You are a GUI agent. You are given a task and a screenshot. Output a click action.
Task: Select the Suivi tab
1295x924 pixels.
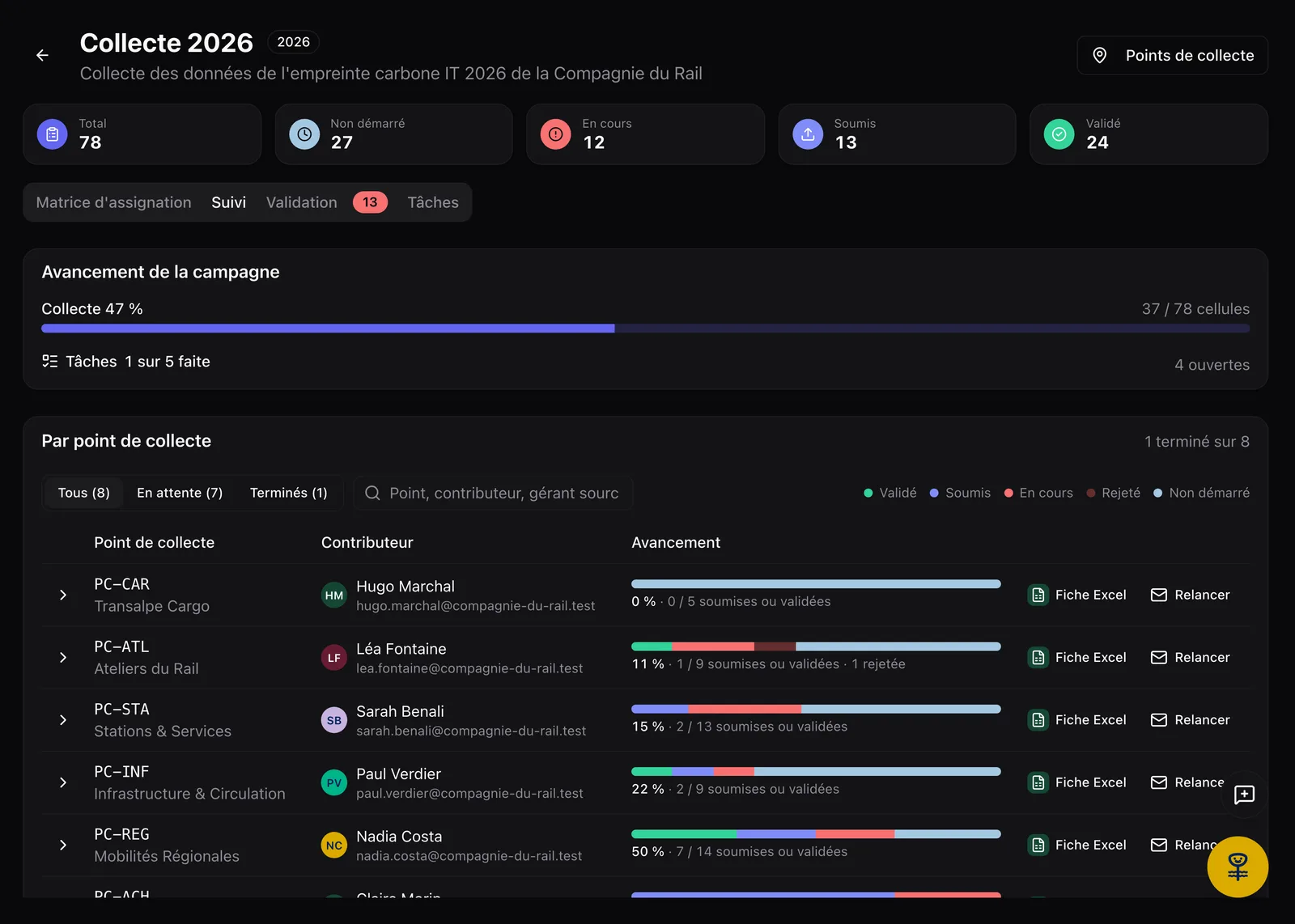point(229,202)
